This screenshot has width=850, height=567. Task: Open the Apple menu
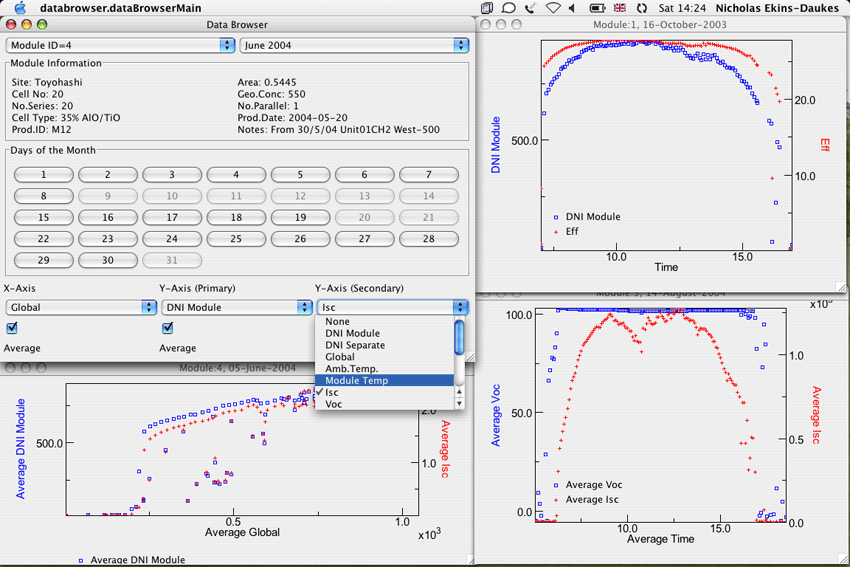tap(20, 8)
